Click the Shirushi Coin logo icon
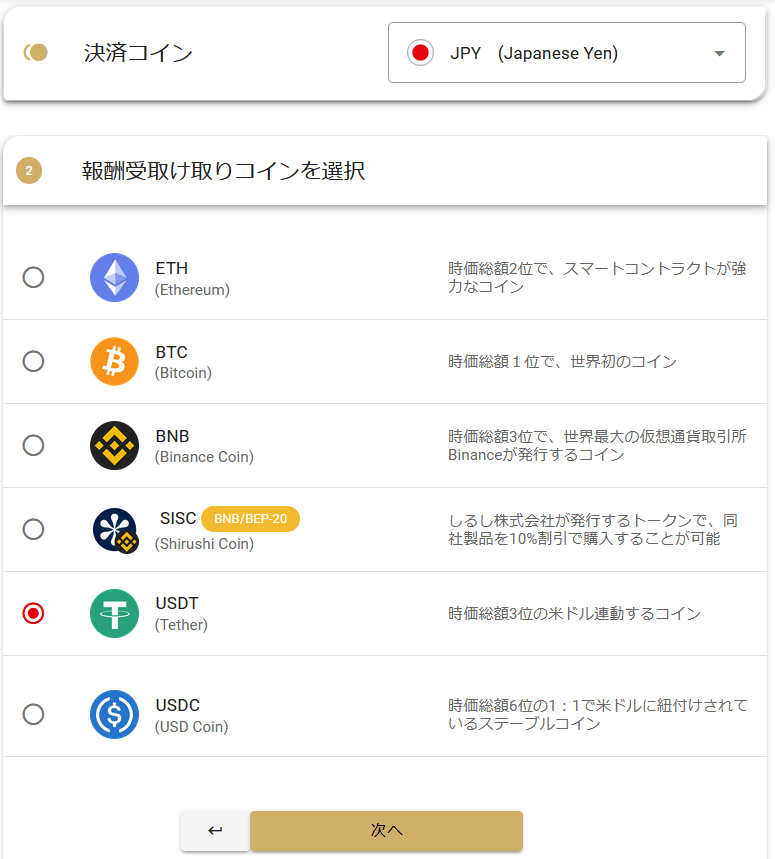This screenshot has width=775, height=859. (116, 530)
